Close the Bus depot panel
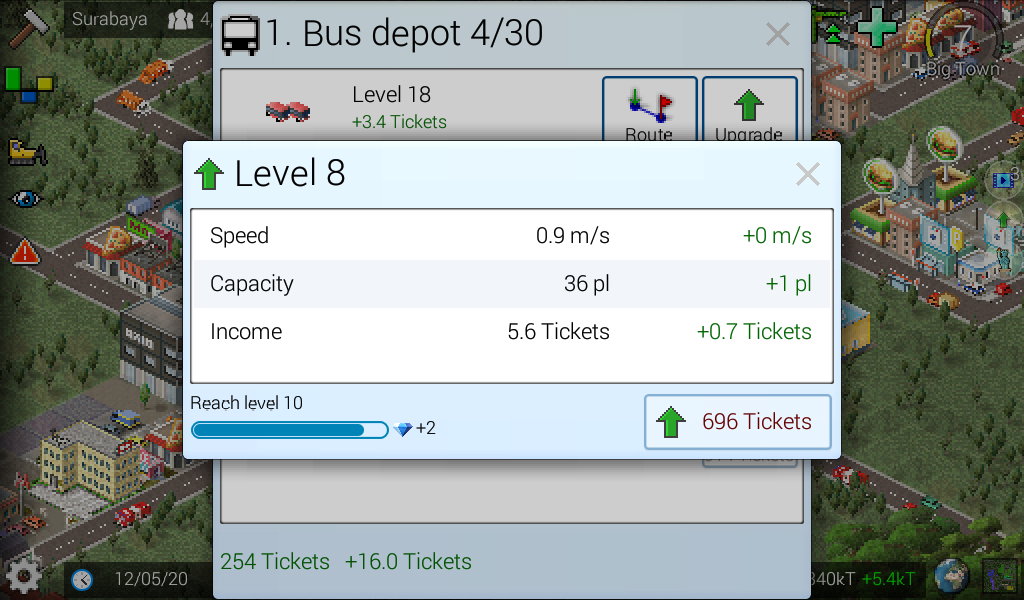Viewport: 1024px width, 600px height. (778, 34)
